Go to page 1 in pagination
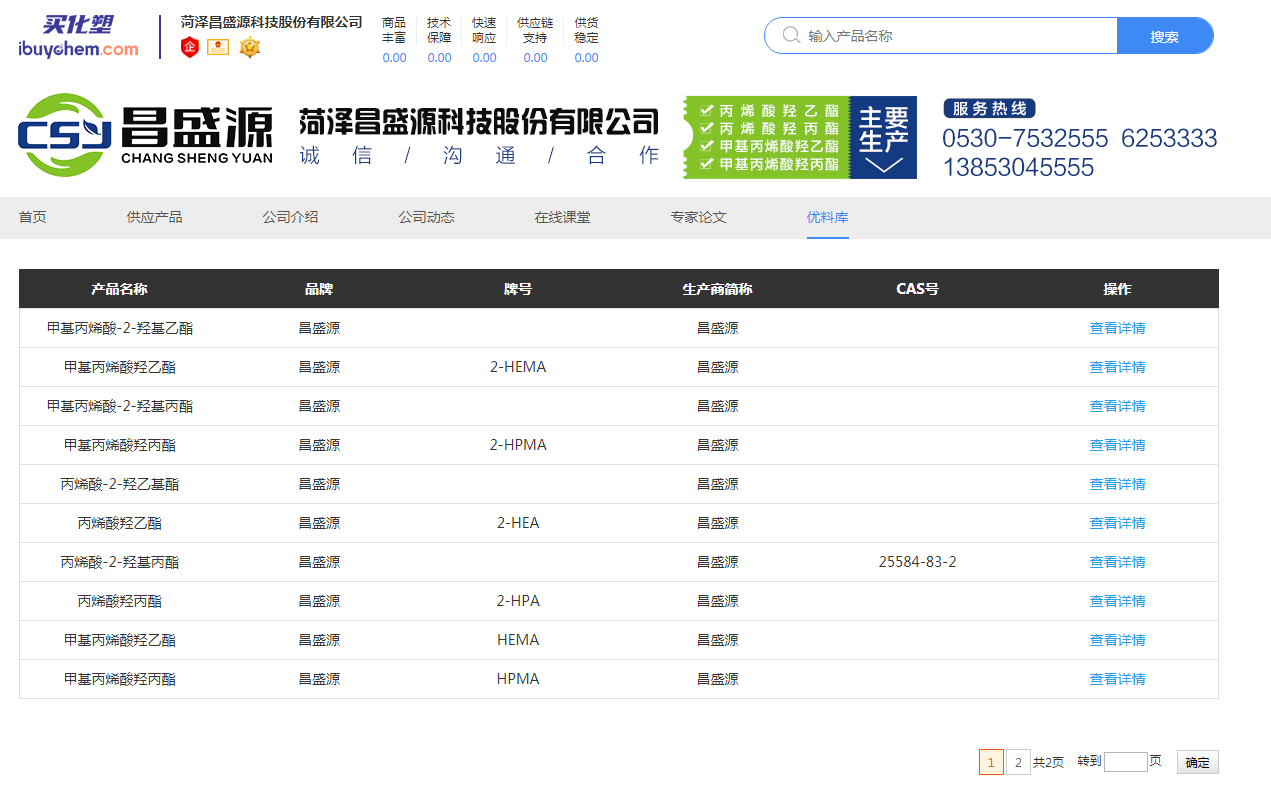 point(991,762)
